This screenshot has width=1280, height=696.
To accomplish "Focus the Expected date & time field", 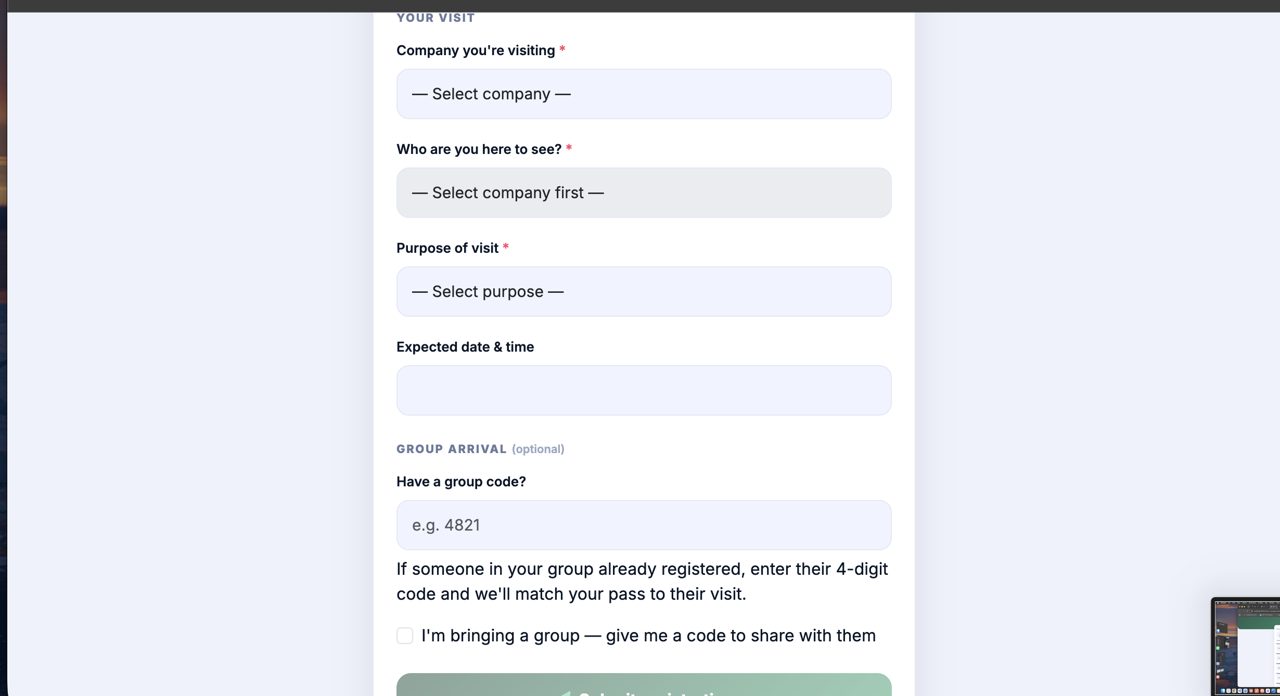I will click(643, 390).
